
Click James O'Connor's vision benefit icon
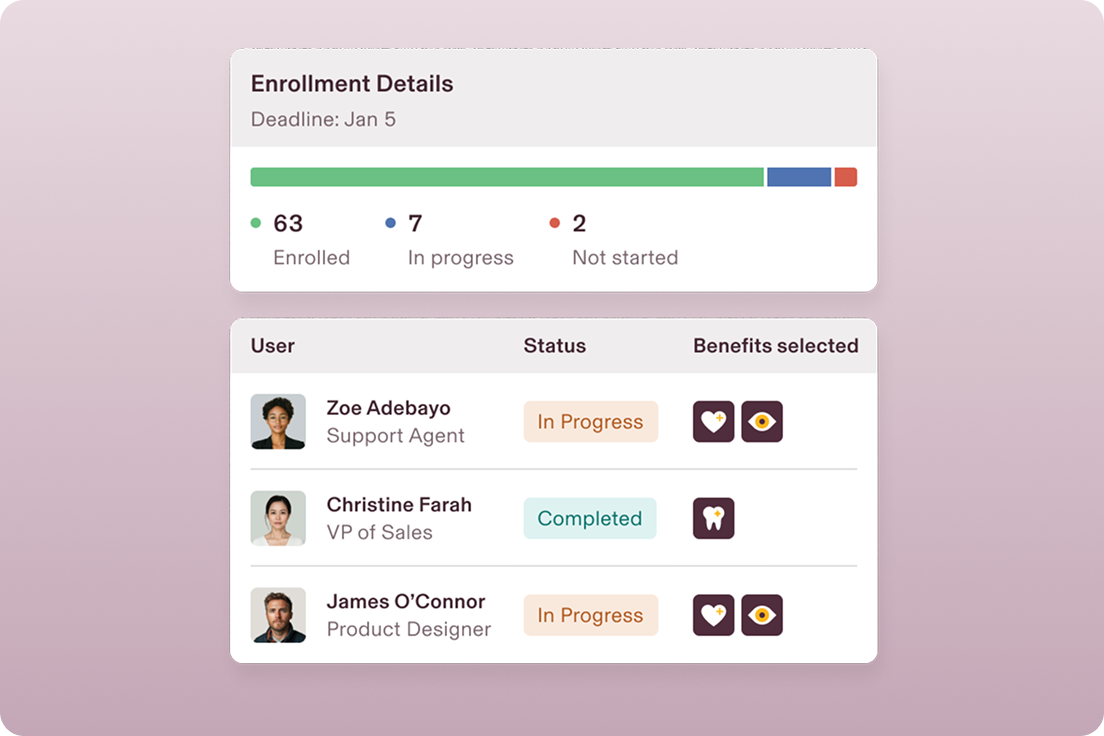coord(760,614)
